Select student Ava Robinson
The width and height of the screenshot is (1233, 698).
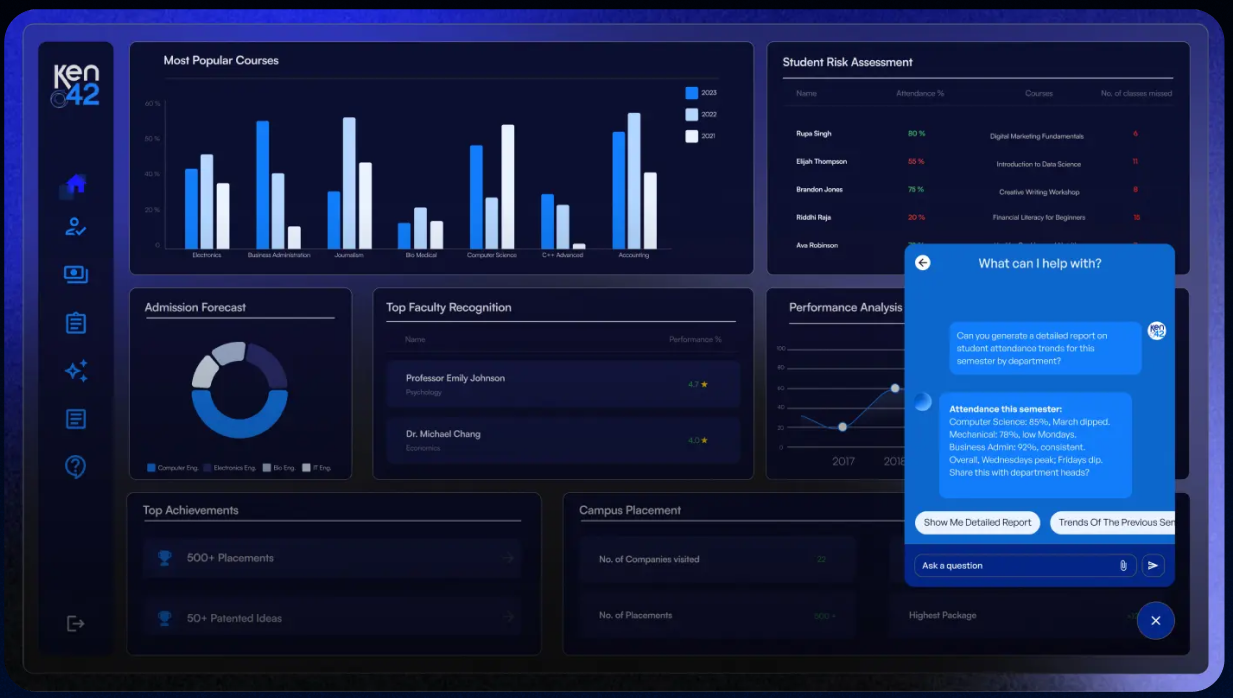pyautogui.click(x=817, y=245)
